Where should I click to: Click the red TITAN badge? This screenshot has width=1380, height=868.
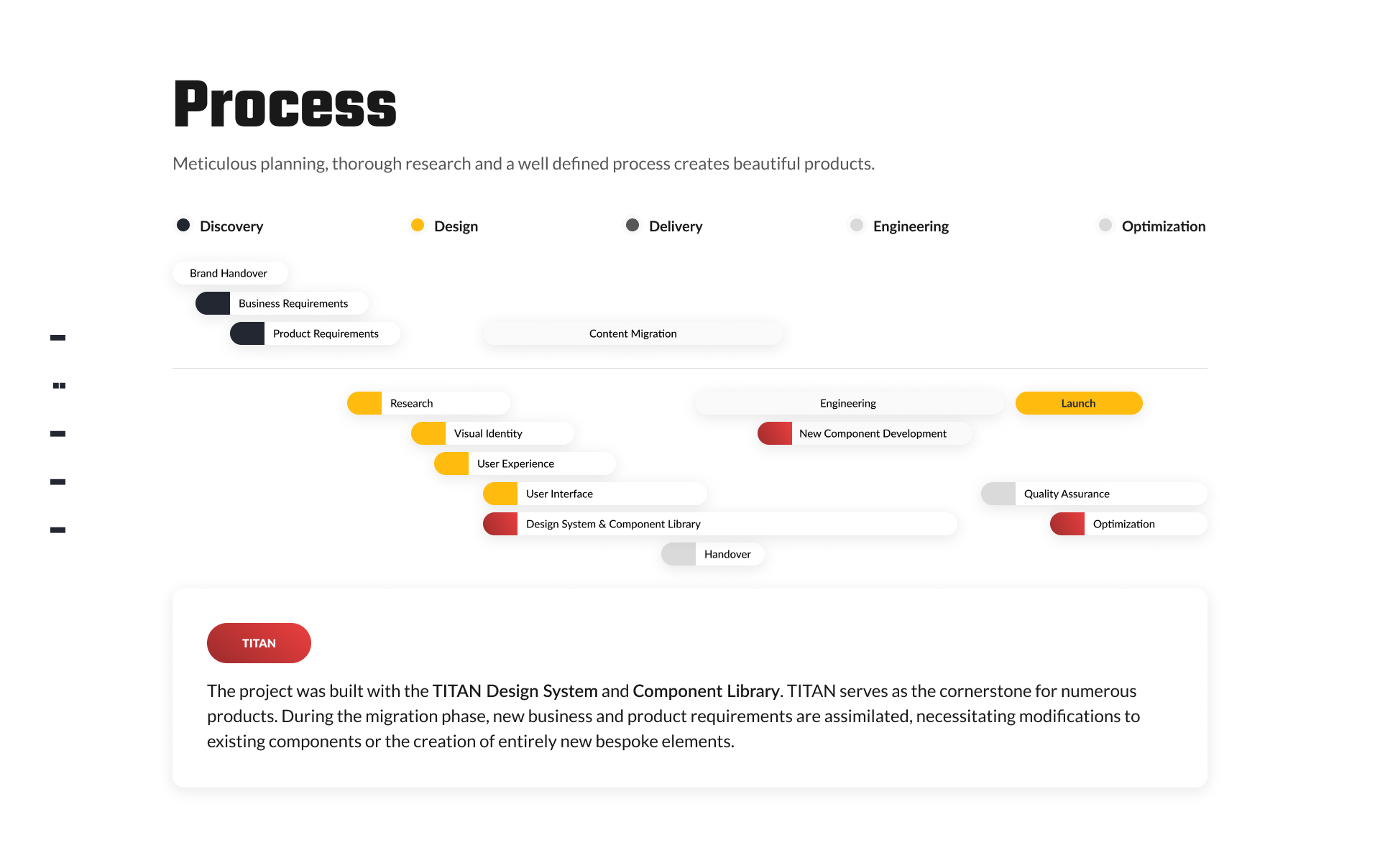pos(259,643)
